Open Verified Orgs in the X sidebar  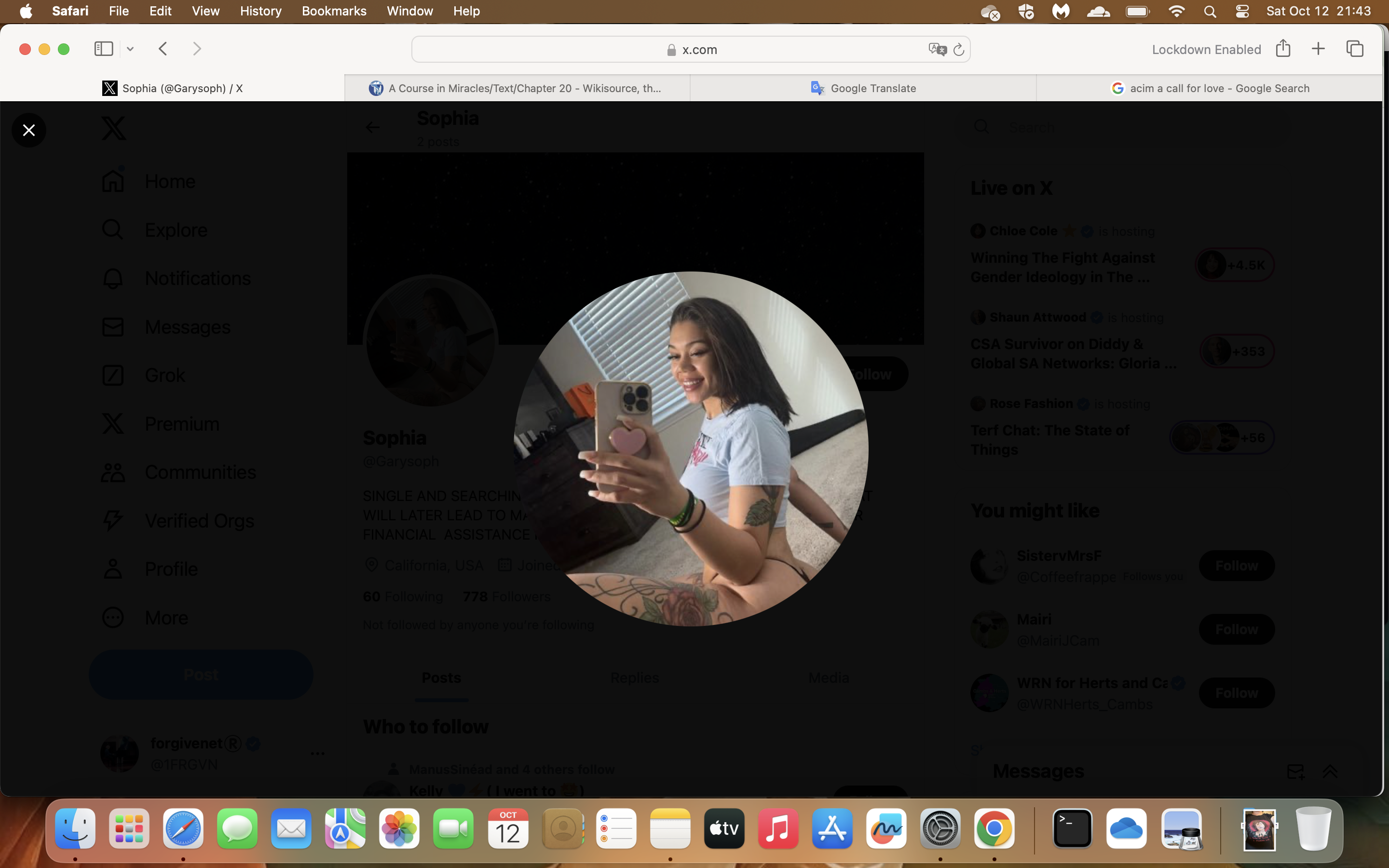click(177, 521)
